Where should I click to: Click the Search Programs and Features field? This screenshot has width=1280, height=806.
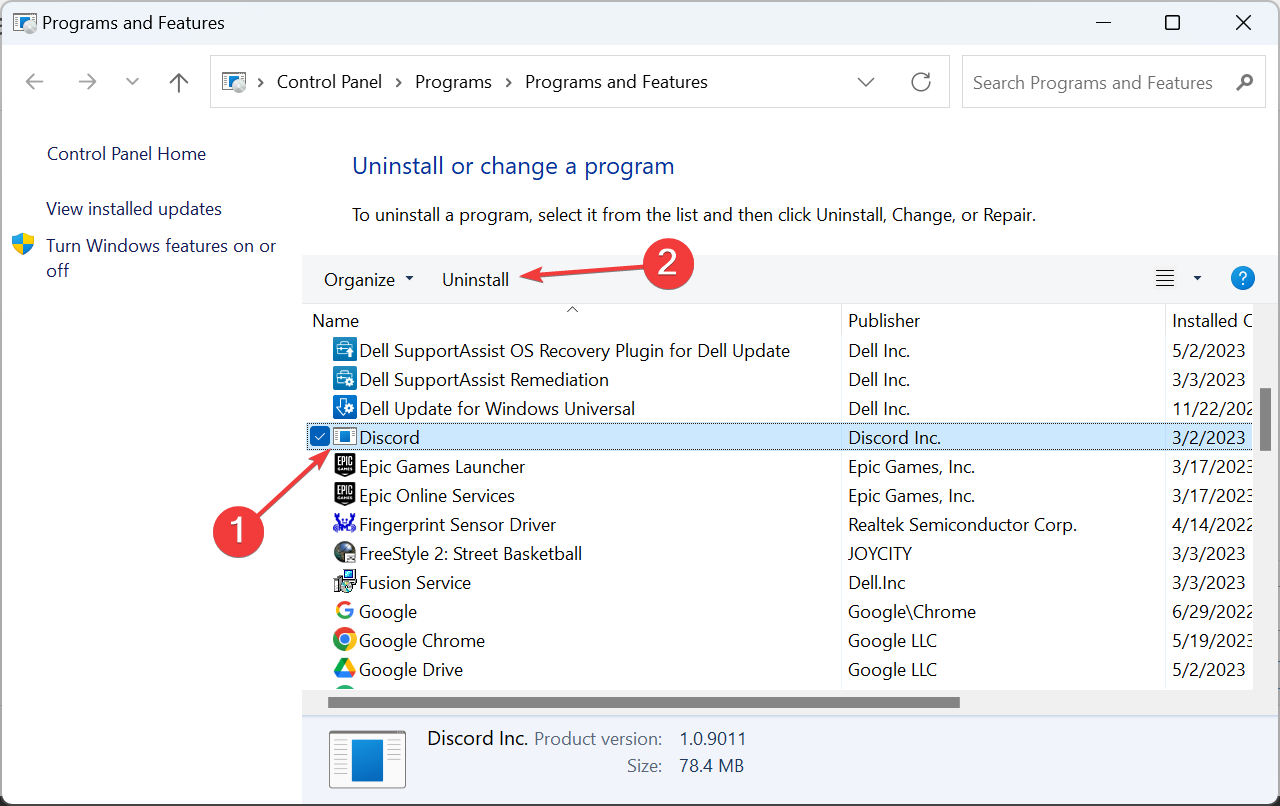click(1113, 82)
